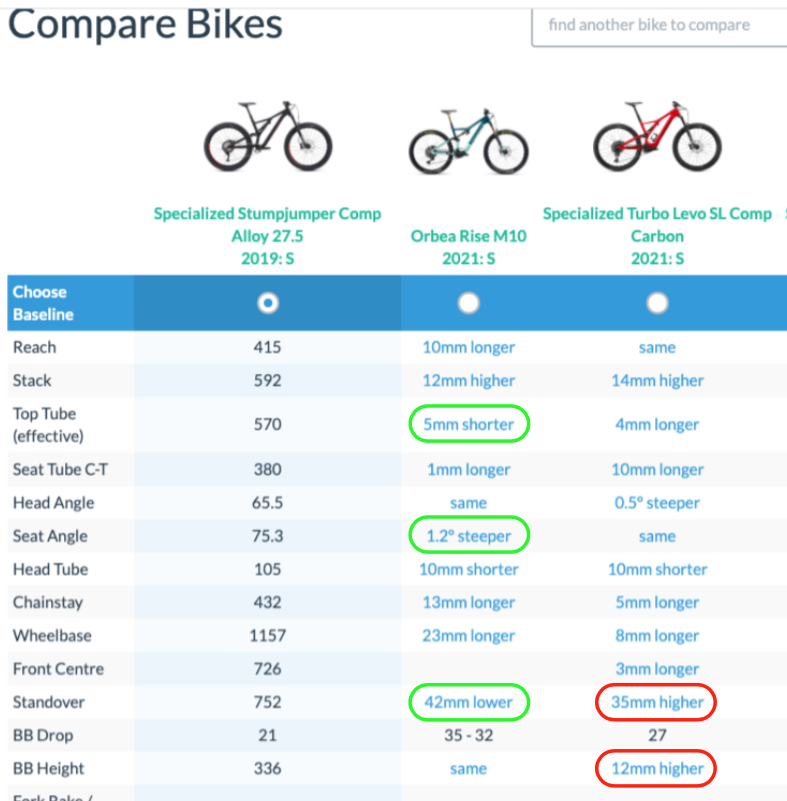The height and width of the screenshot is (801, 787).
Task: Click the red Turbo Levo bike image
Action: coord(657,136)
